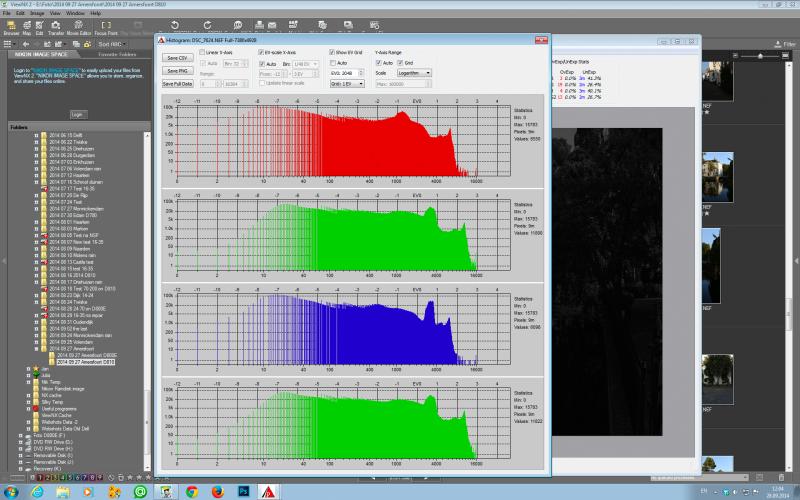Adjust the thumbnail size slider
The height and width of the screenshot is (500, 800).
760,56
